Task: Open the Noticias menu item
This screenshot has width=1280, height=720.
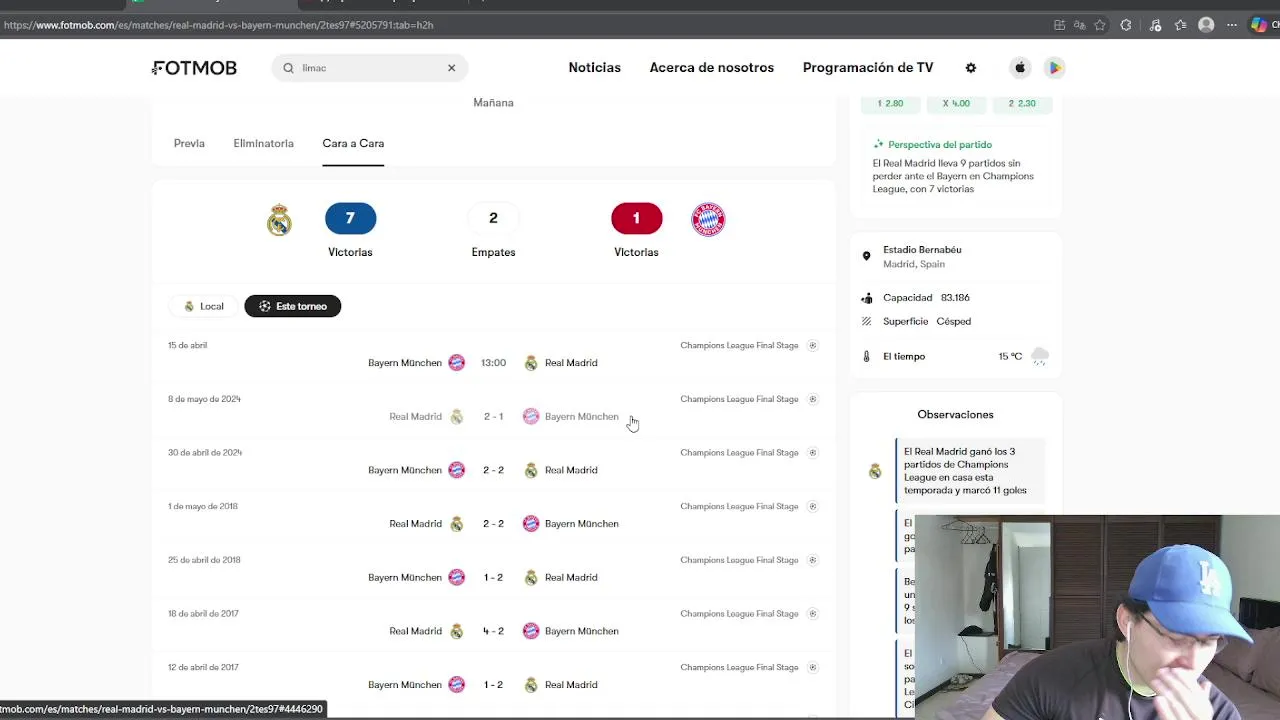Action: click(595, 68)
